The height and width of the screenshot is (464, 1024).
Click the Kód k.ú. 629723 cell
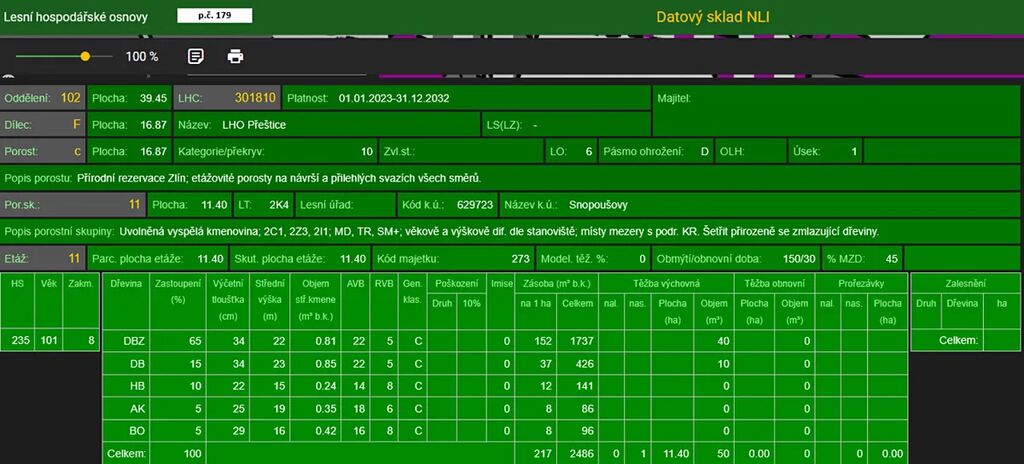coord(447,205)
